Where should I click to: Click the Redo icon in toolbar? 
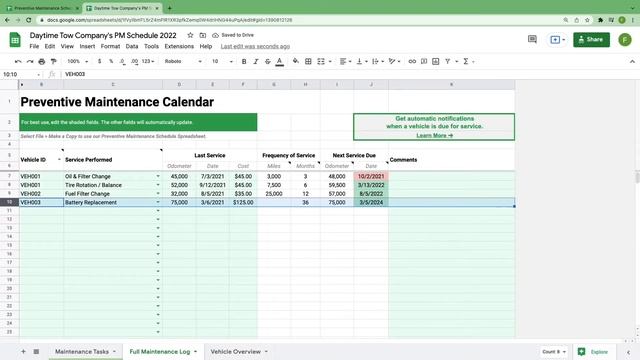(30, 61)
